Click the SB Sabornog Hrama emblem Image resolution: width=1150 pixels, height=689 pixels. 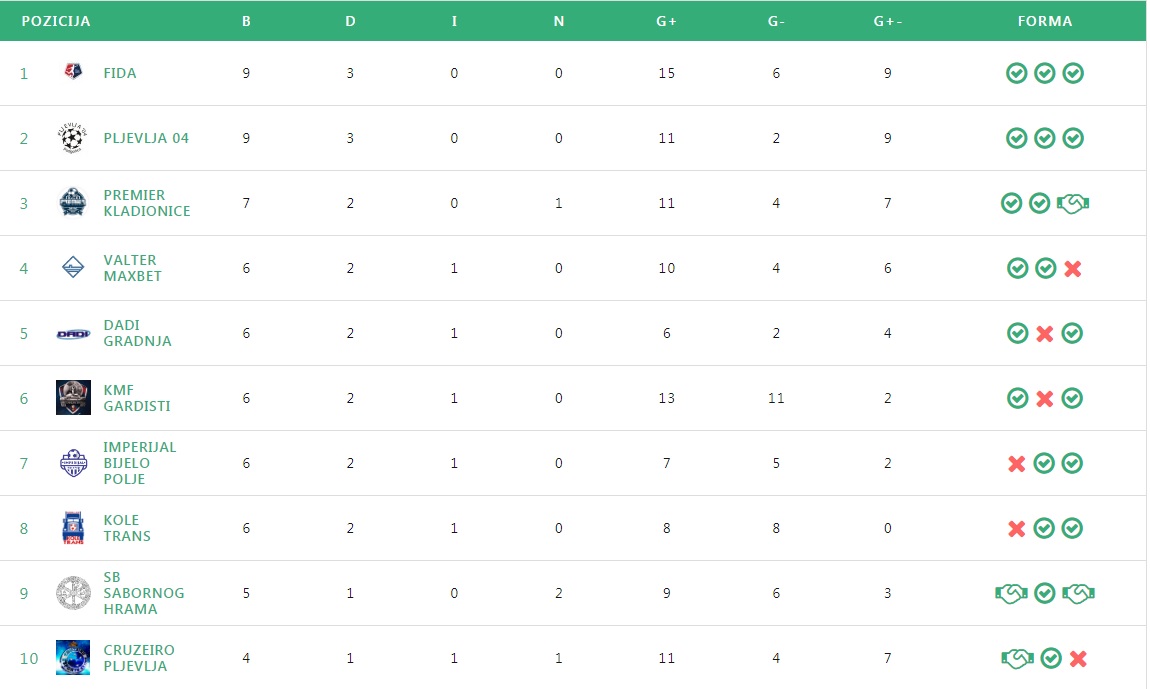73,593
